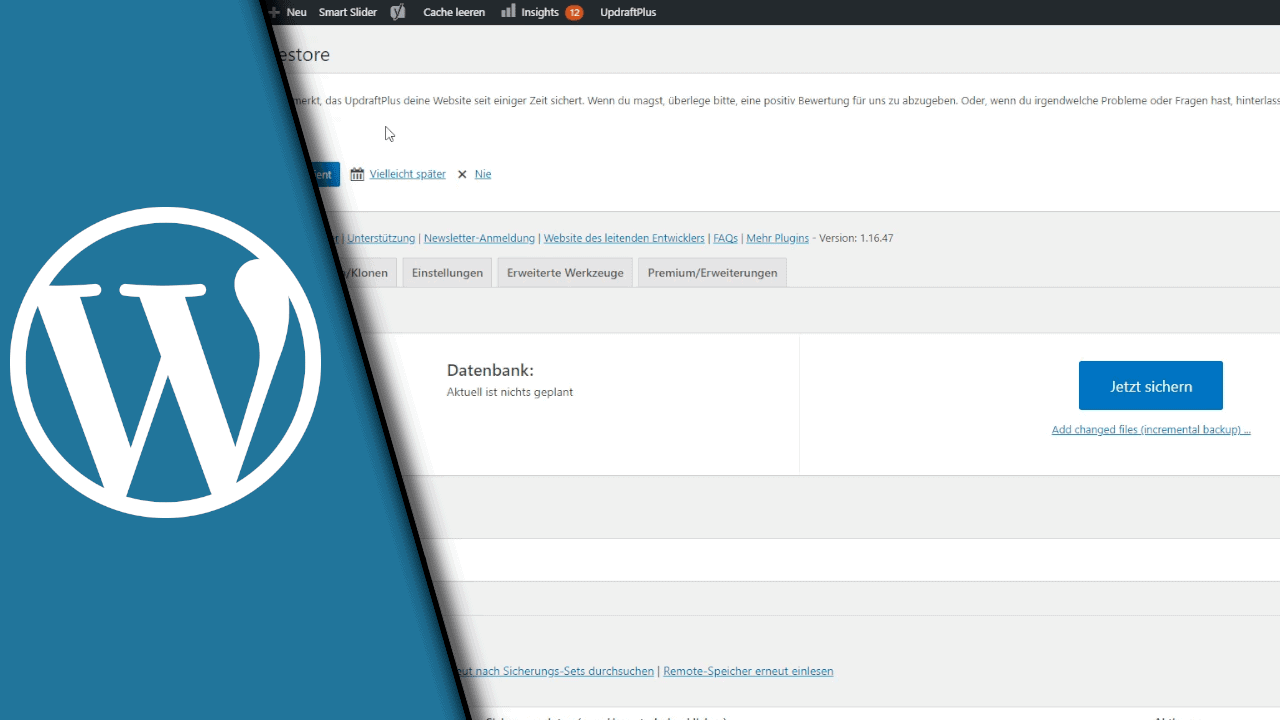Click the calendar icon beside Vielleicht später
1280x720 pixels.
(357, 174)
